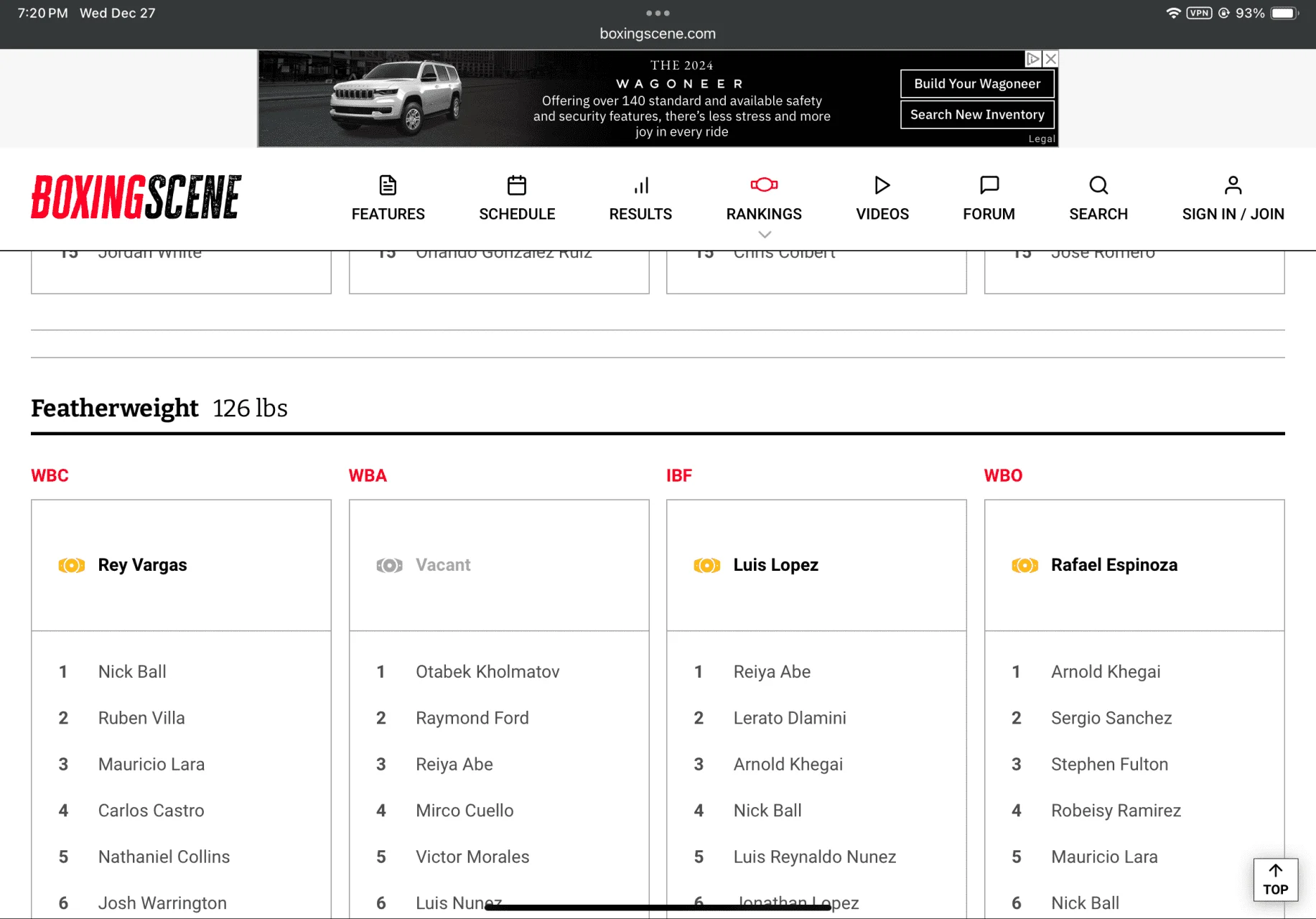Click the Results bar chart icon
Viewport: 1316px width, 919px height.
coord(641,185)
